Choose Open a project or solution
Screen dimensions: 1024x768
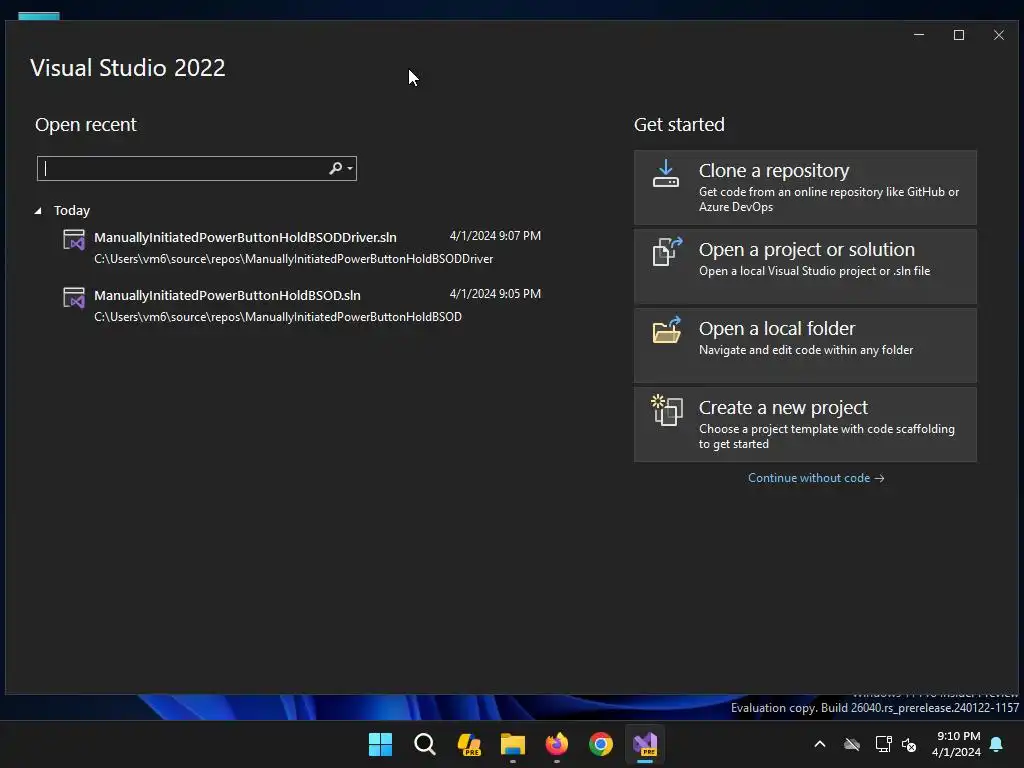[x=805, y=266]
